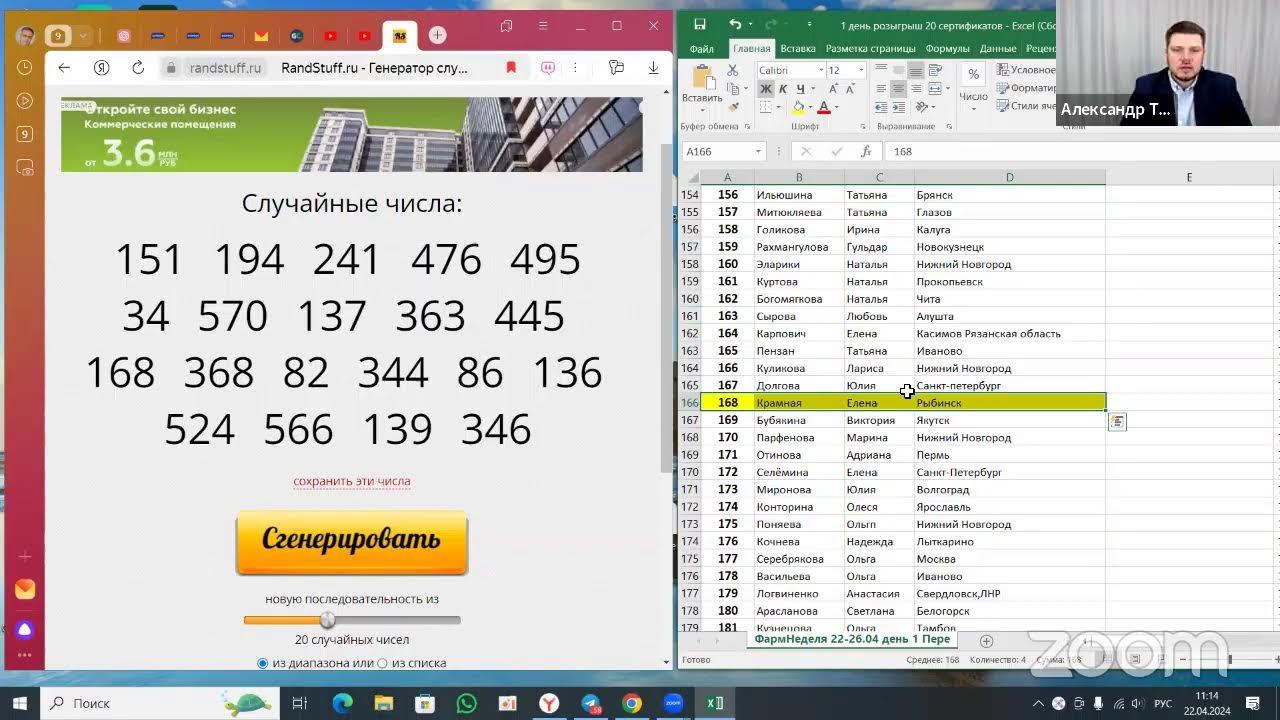Open Google Chrome from the taskbar
The height and width of the screenshot is (720, 1280).
click(631, 703)
